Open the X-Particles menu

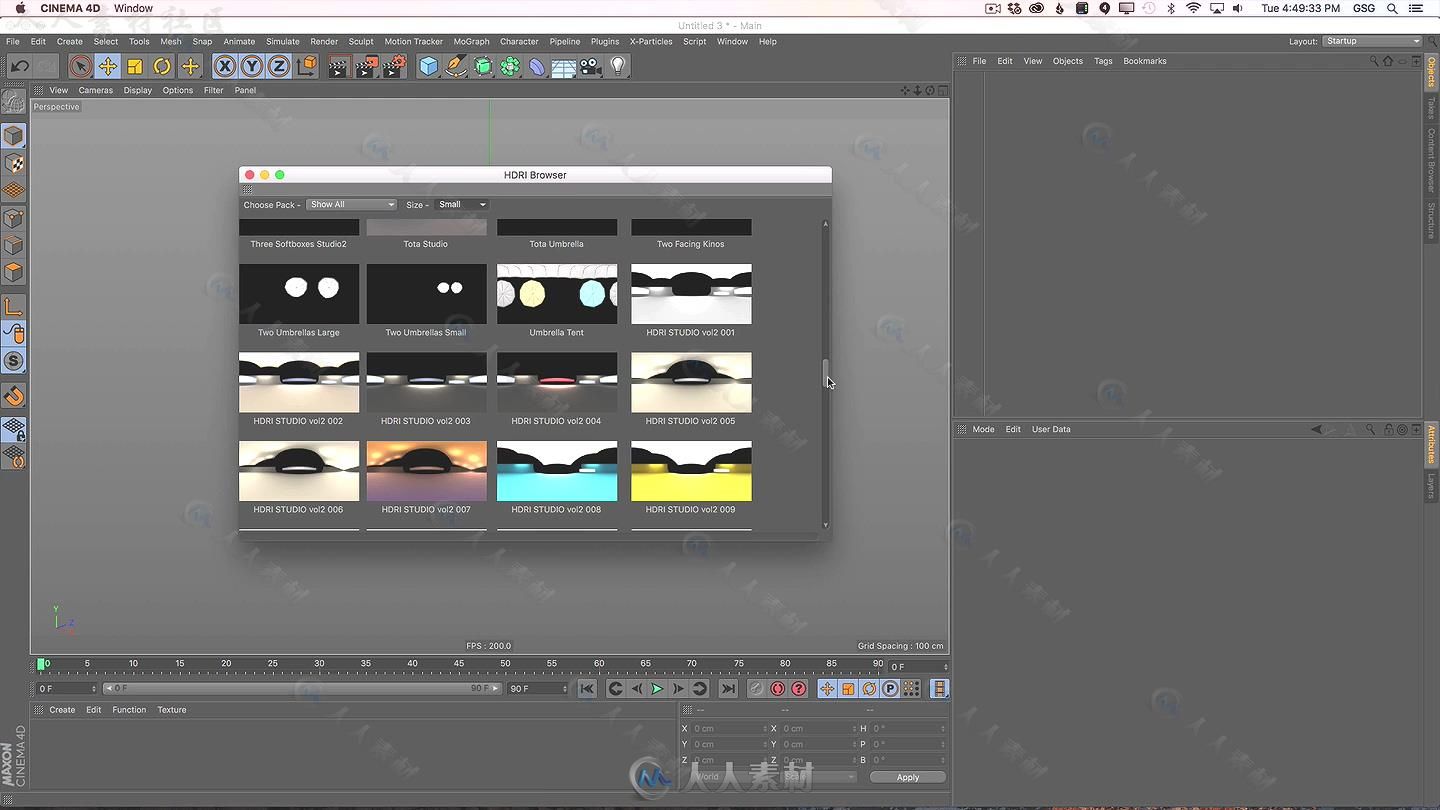[651, 42]
